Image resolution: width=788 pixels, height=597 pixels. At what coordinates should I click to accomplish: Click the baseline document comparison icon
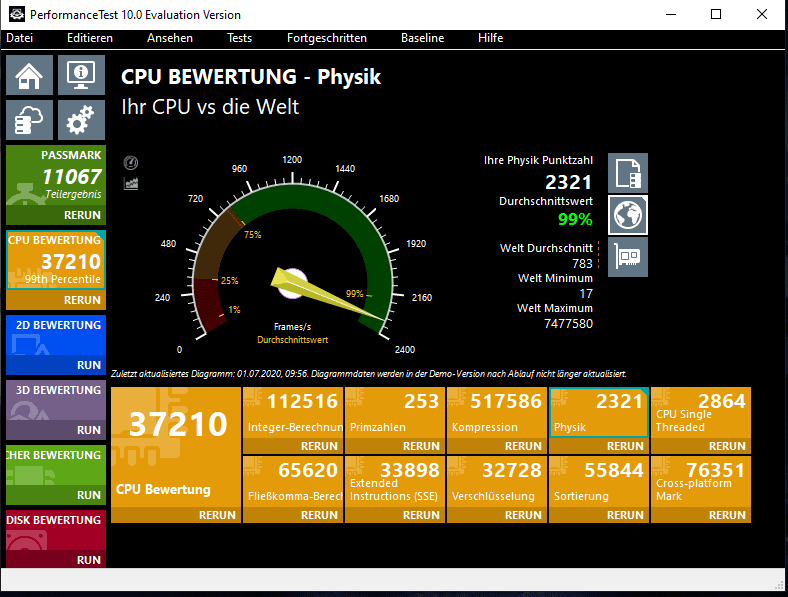tap(628, 173)
